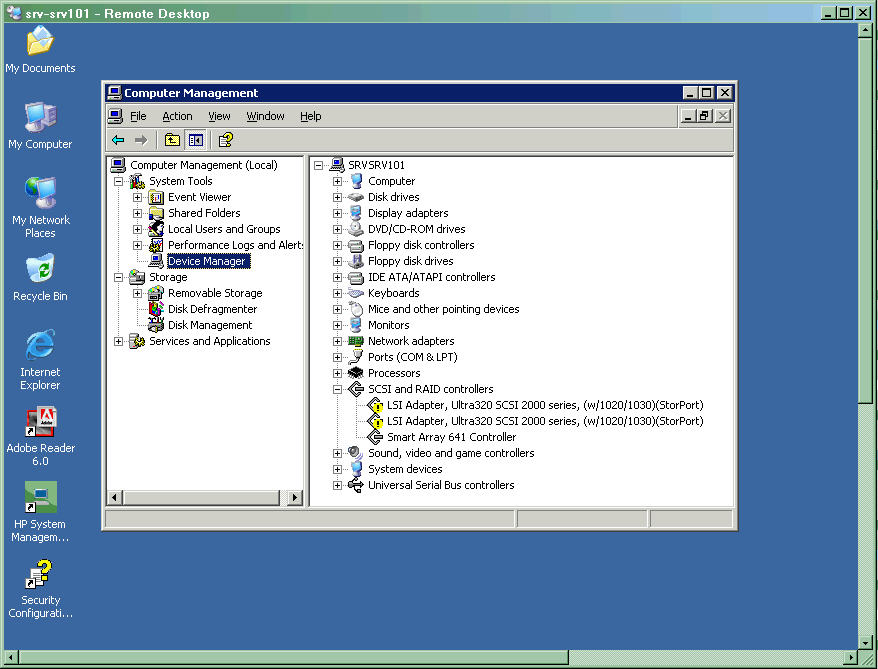Select the Recycle Bin desktop icon
The height and width of the screenshot is (669, 878).
point(40,270)
